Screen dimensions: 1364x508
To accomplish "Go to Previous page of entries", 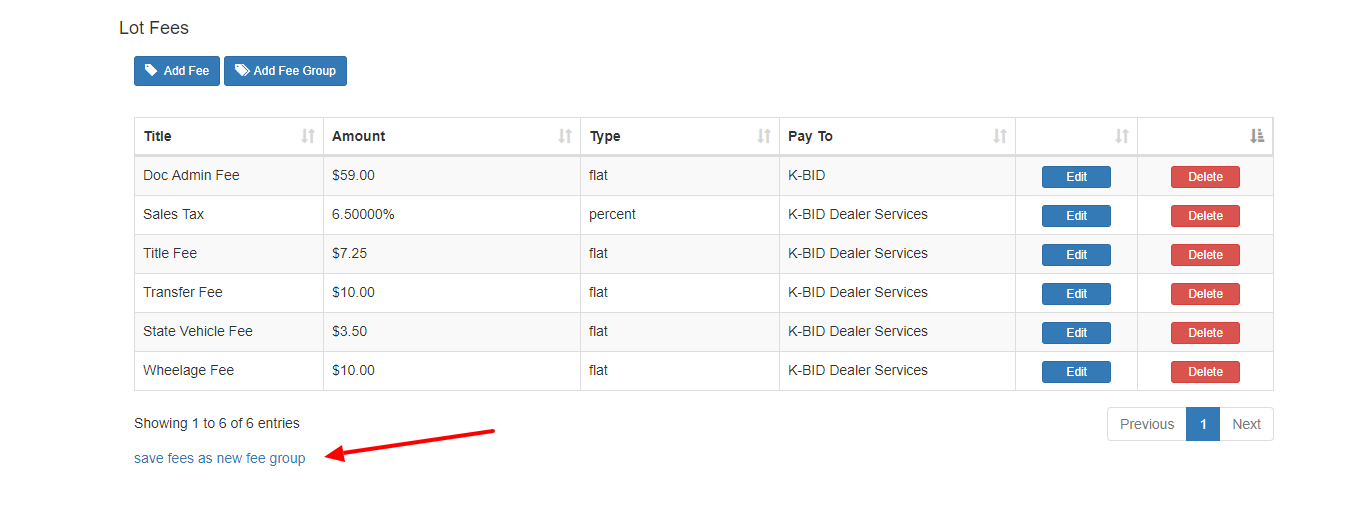I will coord(1147,424).
